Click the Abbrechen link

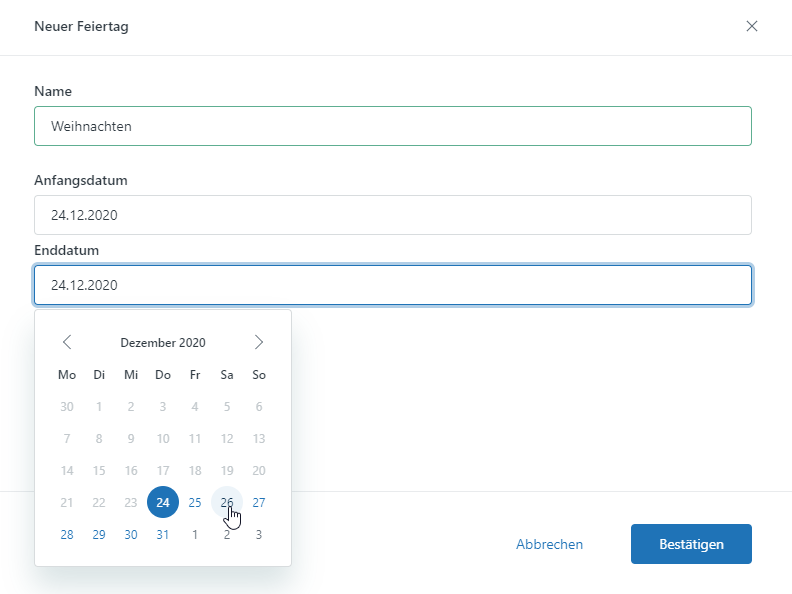tap(549, 544)
